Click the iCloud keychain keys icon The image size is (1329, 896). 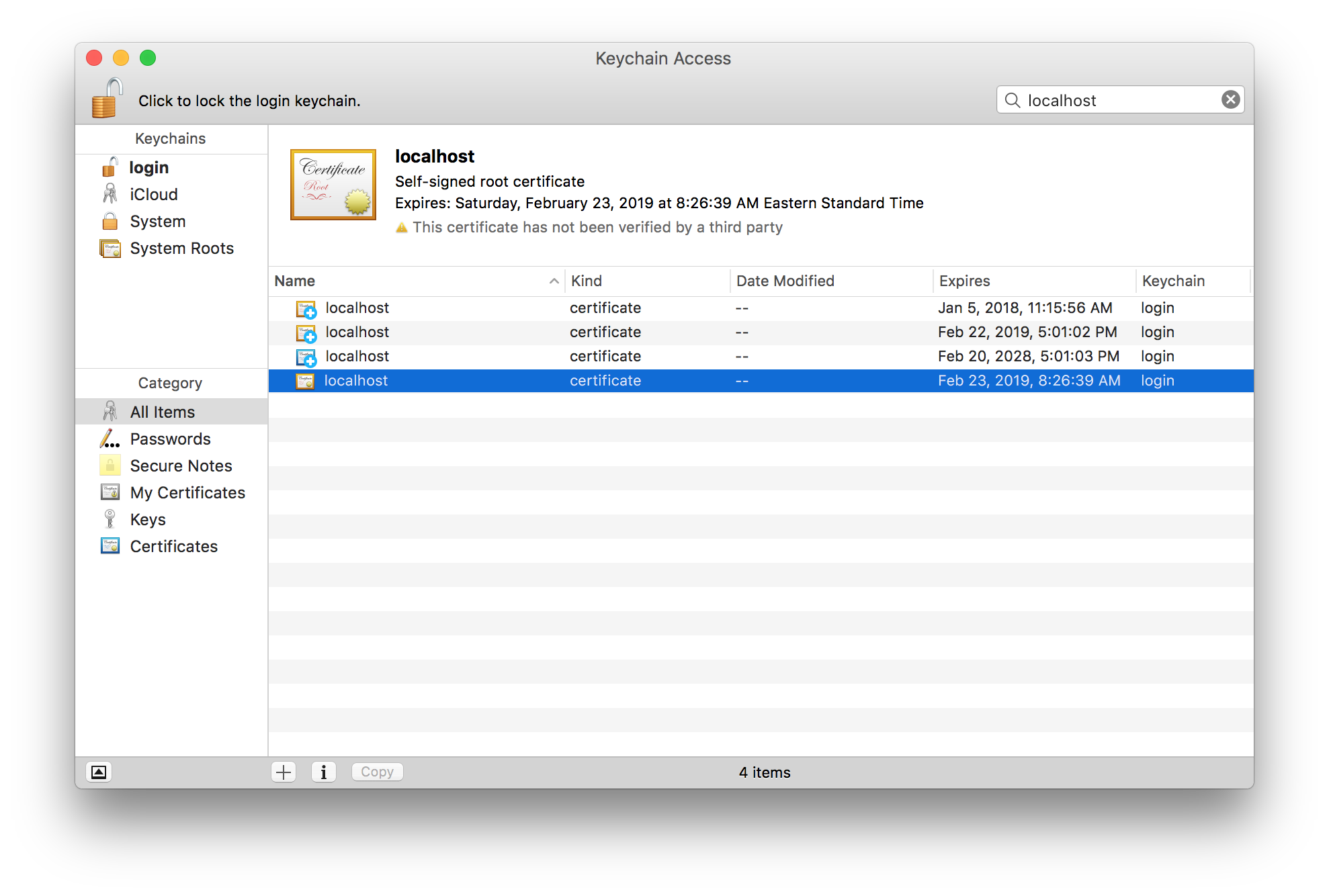click(x=110, y=194)
